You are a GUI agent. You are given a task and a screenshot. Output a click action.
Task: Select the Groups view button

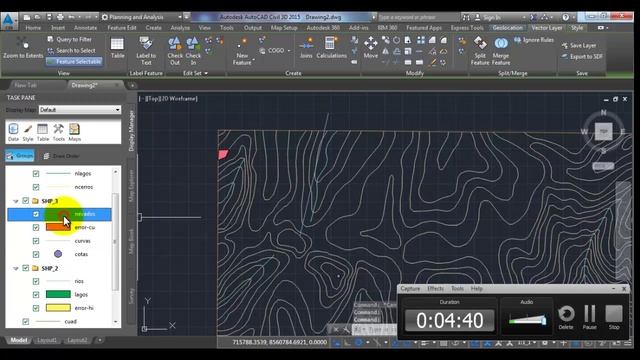pyautogui.click(x=20, y=156)
